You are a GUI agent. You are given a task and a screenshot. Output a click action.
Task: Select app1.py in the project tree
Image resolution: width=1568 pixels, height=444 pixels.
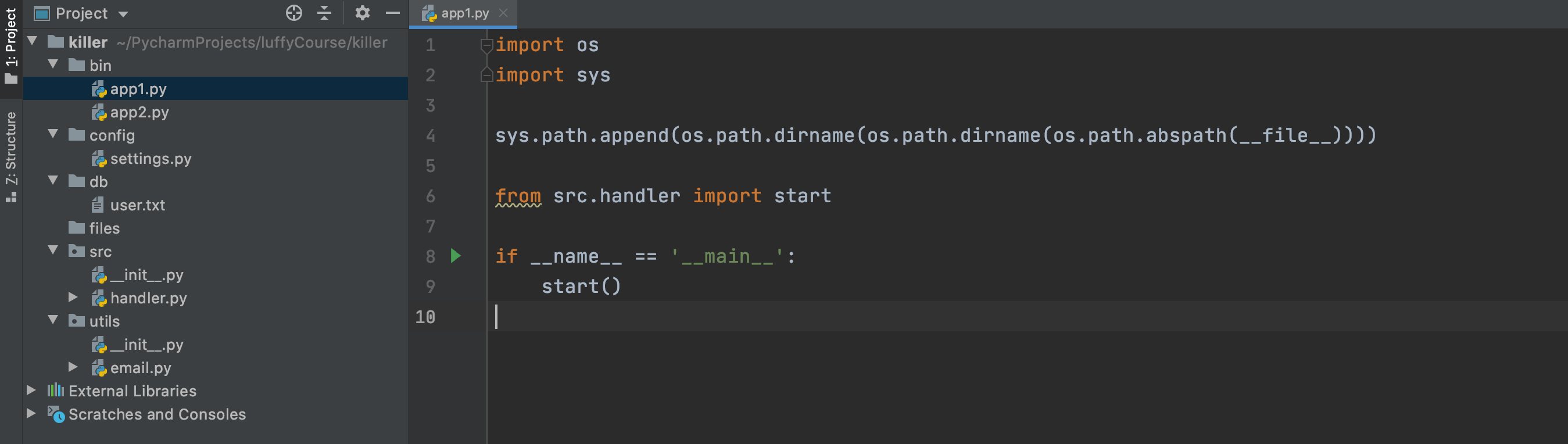(216, 88)
